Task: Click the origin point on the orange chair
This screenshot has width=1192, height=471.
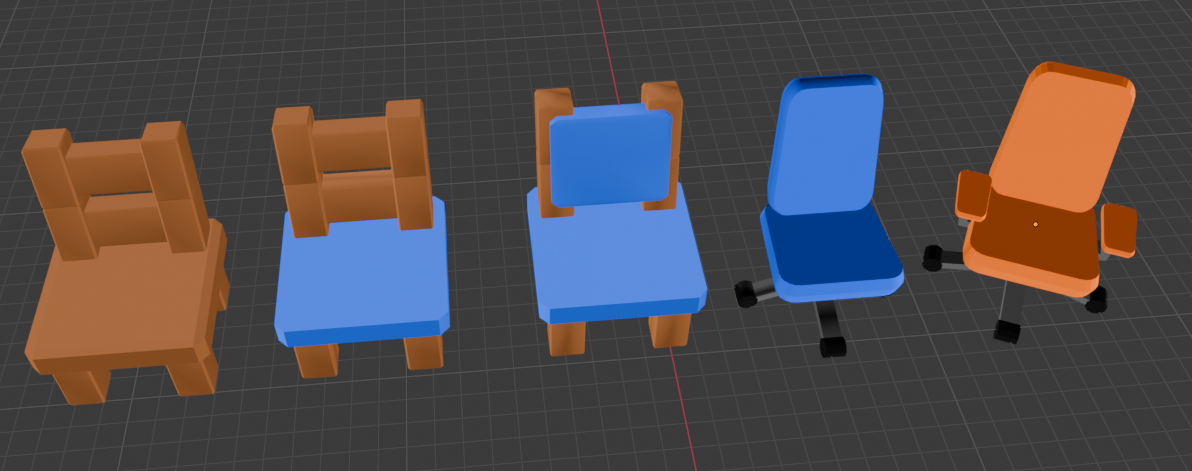Action: [x=1035, y=224]
